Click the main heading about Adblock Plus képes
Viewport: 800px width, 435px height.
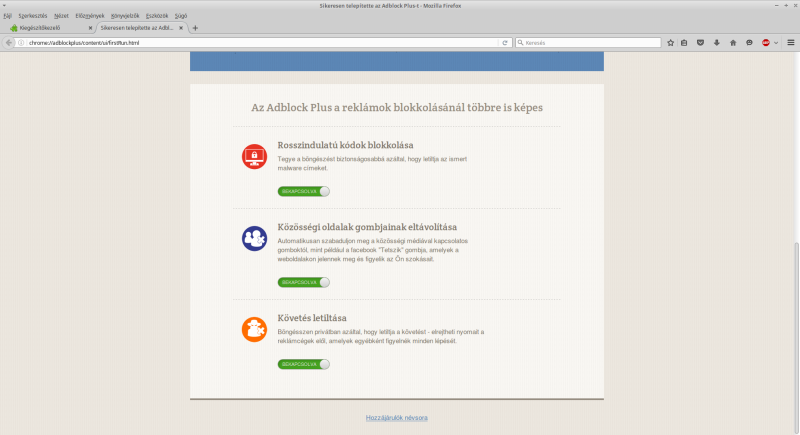point(397,108)
